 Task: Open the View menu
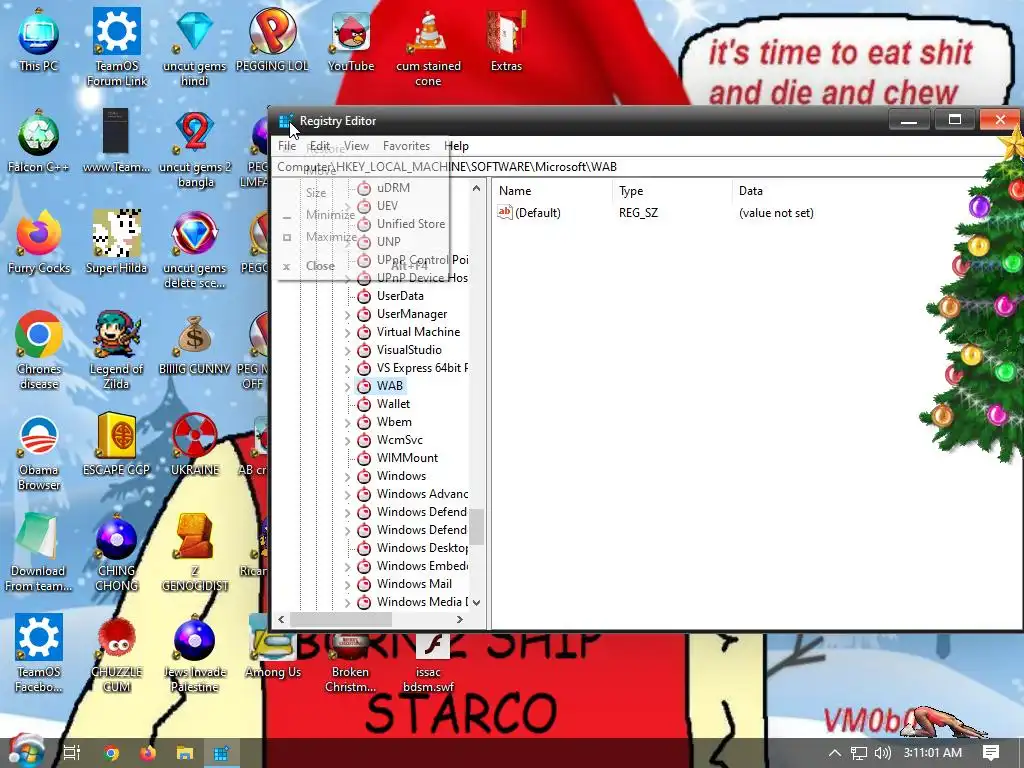point(356,146)
